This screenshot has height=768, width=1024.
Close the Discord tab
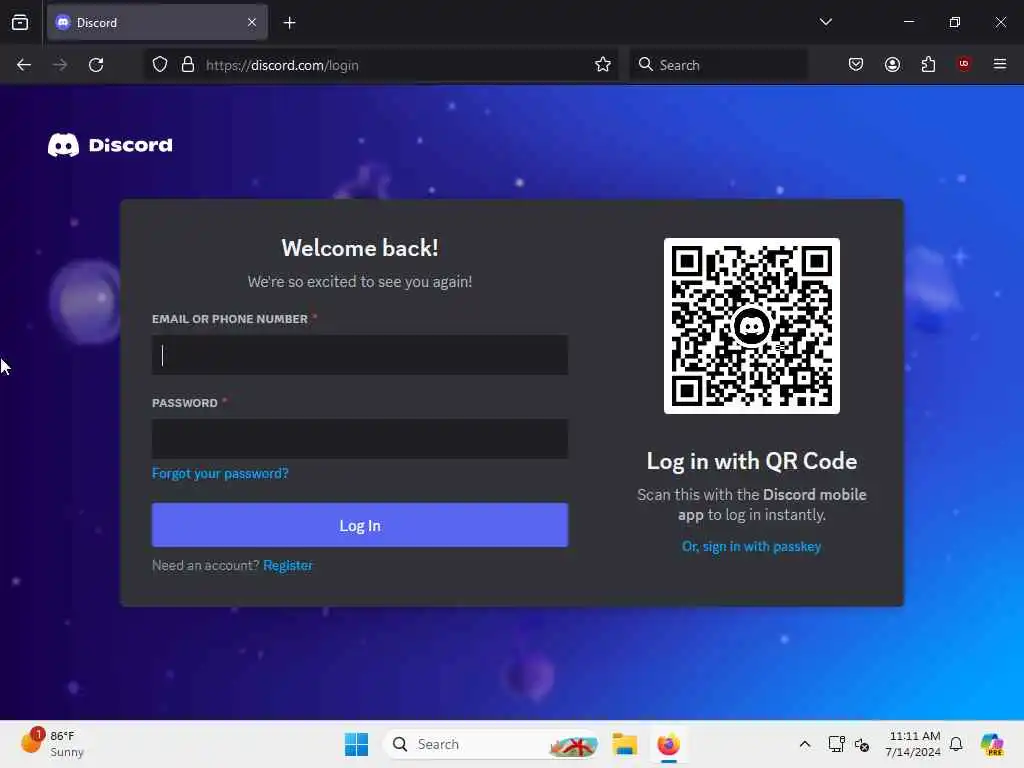tap(252, 23)
